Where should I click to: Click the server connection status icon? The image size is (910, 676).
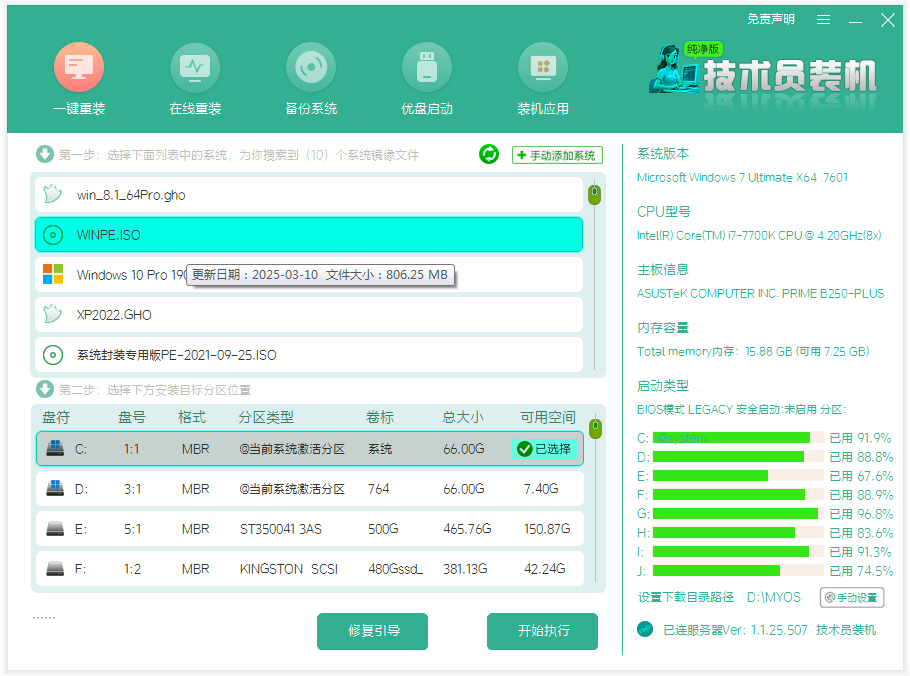coord(645,629)
